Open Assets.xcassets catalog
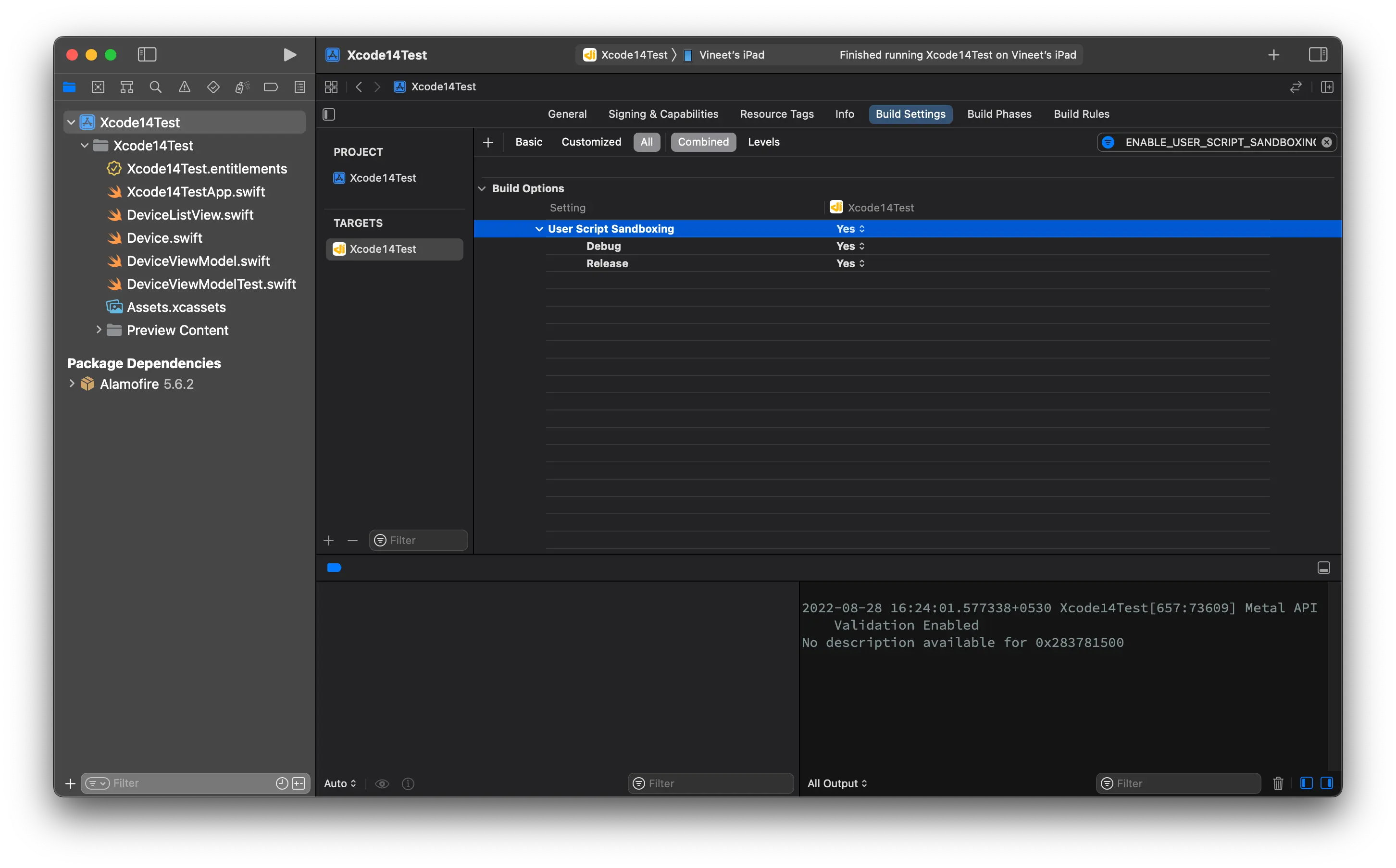This screenshot has height=868, width=1396. (x=166, y=307)
